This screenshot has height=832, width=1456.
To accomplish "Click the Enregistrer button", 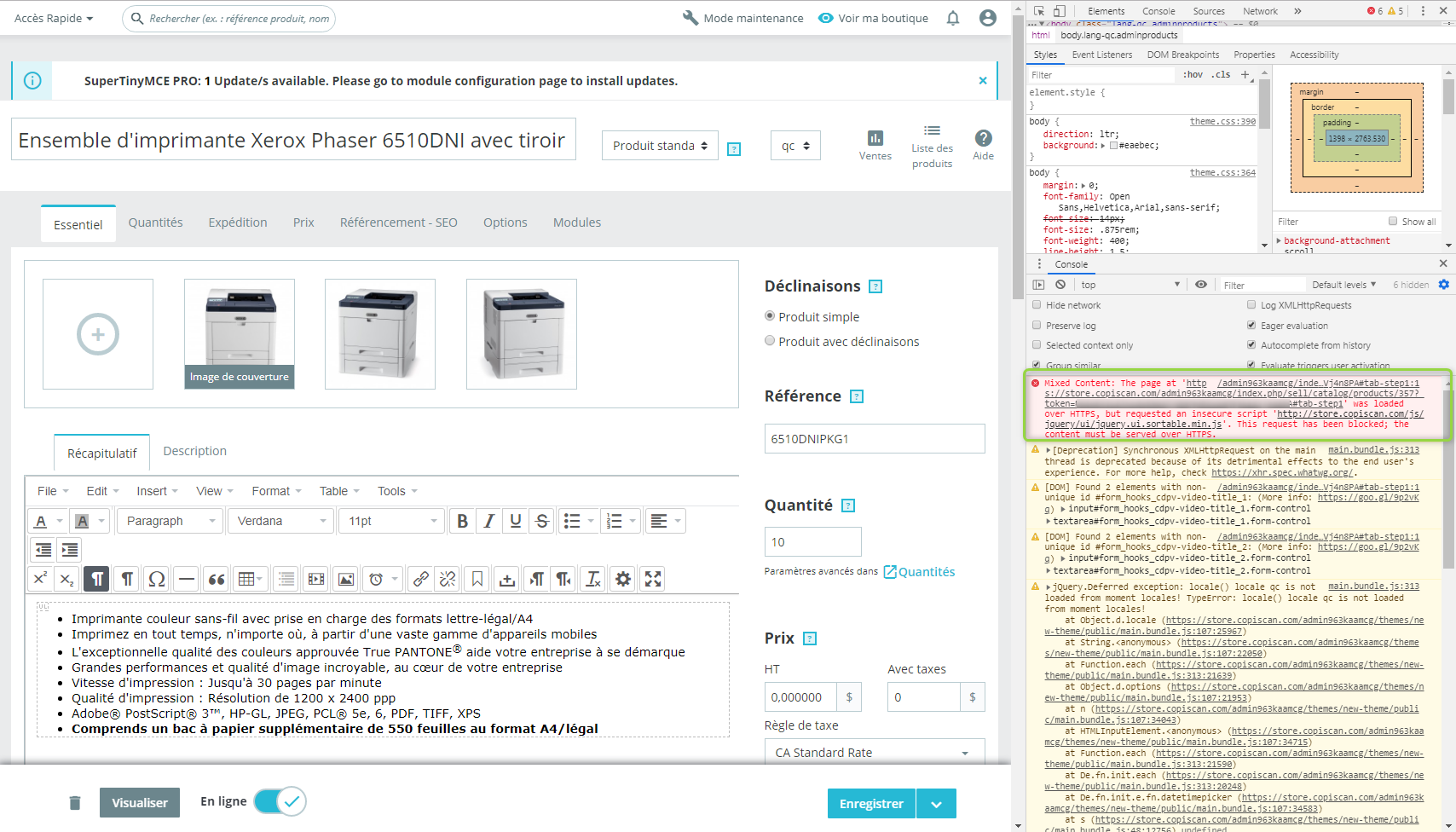I will pos(870,802).
